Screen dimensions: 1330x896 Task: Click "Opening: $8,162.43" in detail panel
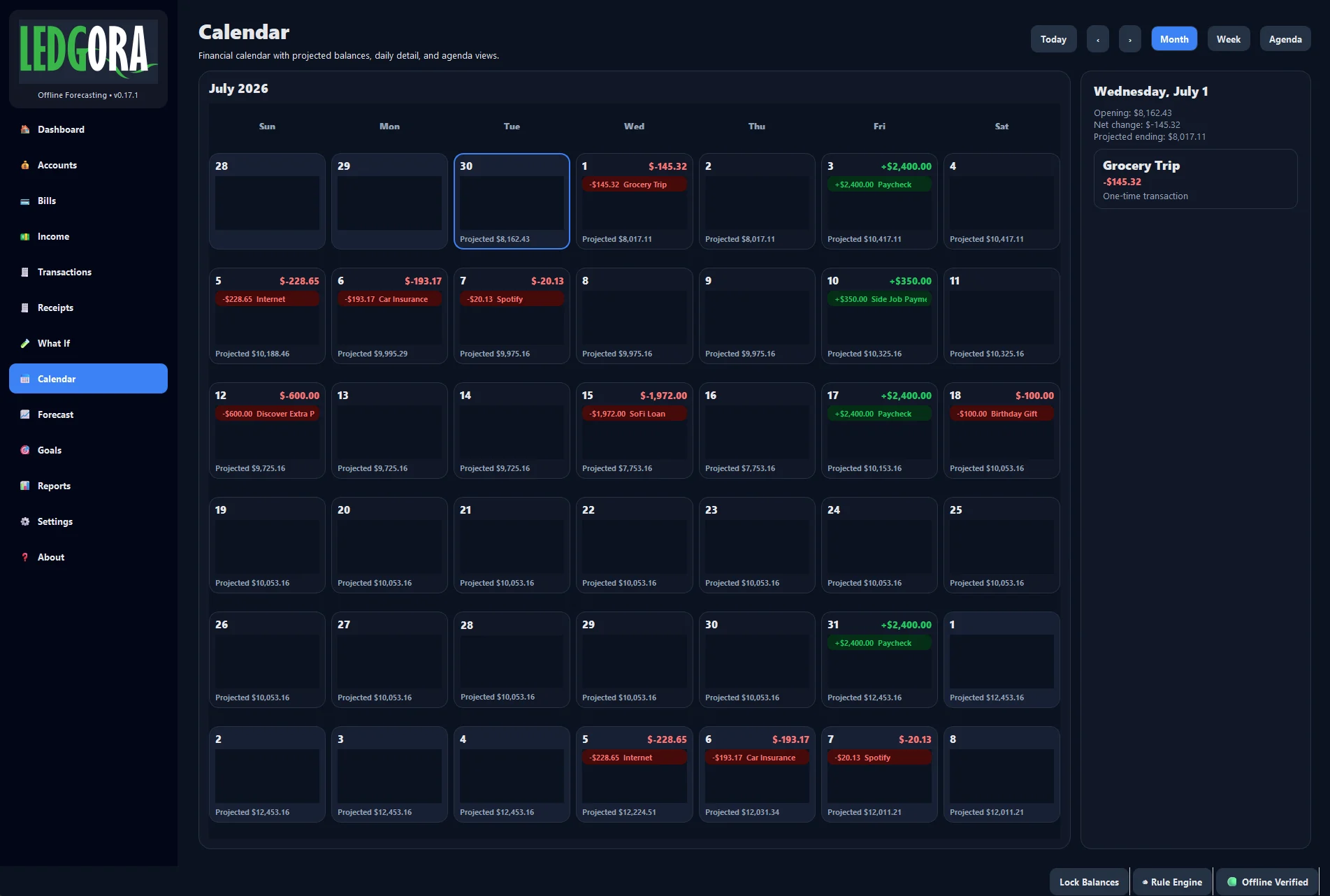1133,113
